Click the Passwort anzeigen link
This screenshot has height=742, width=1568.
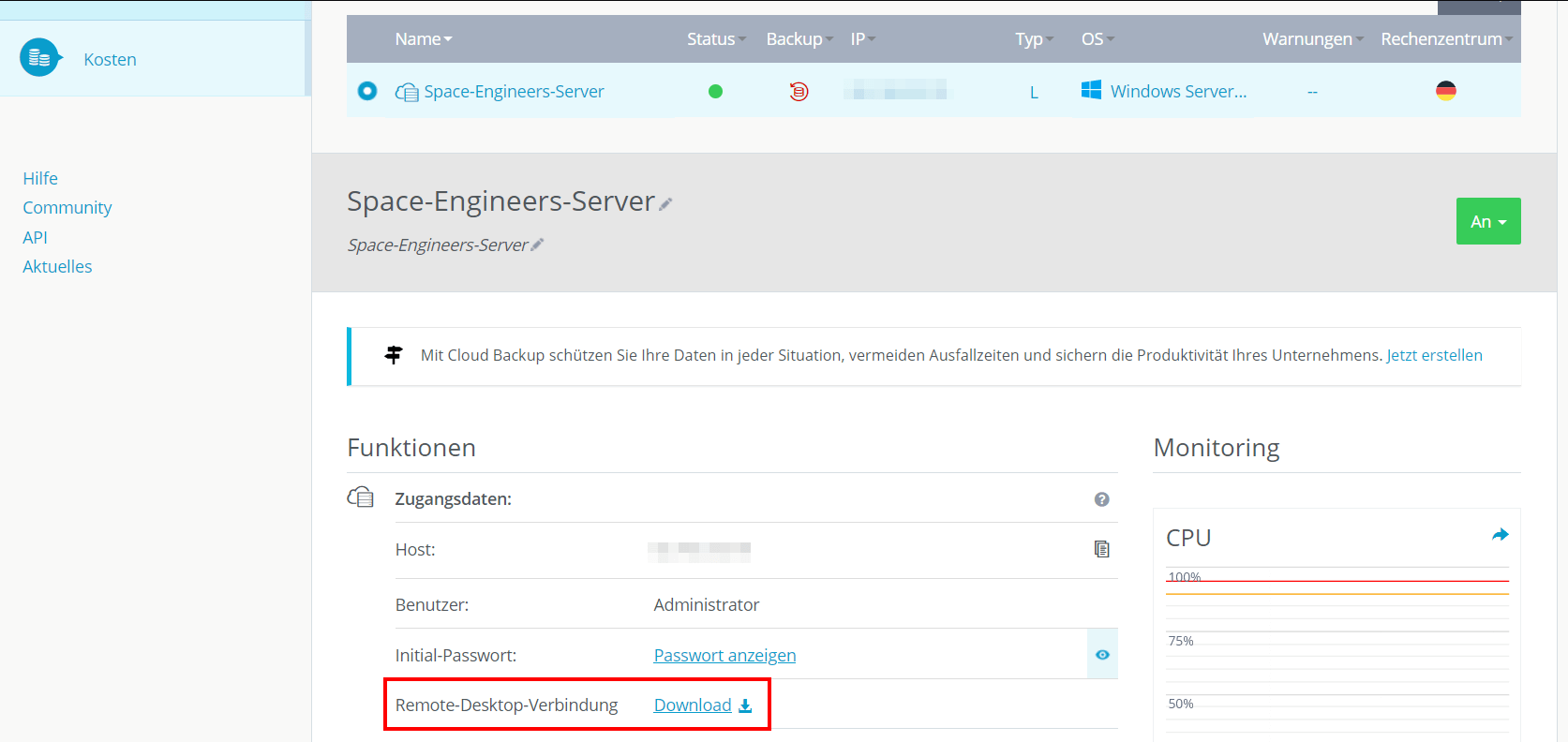(x=724, y=655)
